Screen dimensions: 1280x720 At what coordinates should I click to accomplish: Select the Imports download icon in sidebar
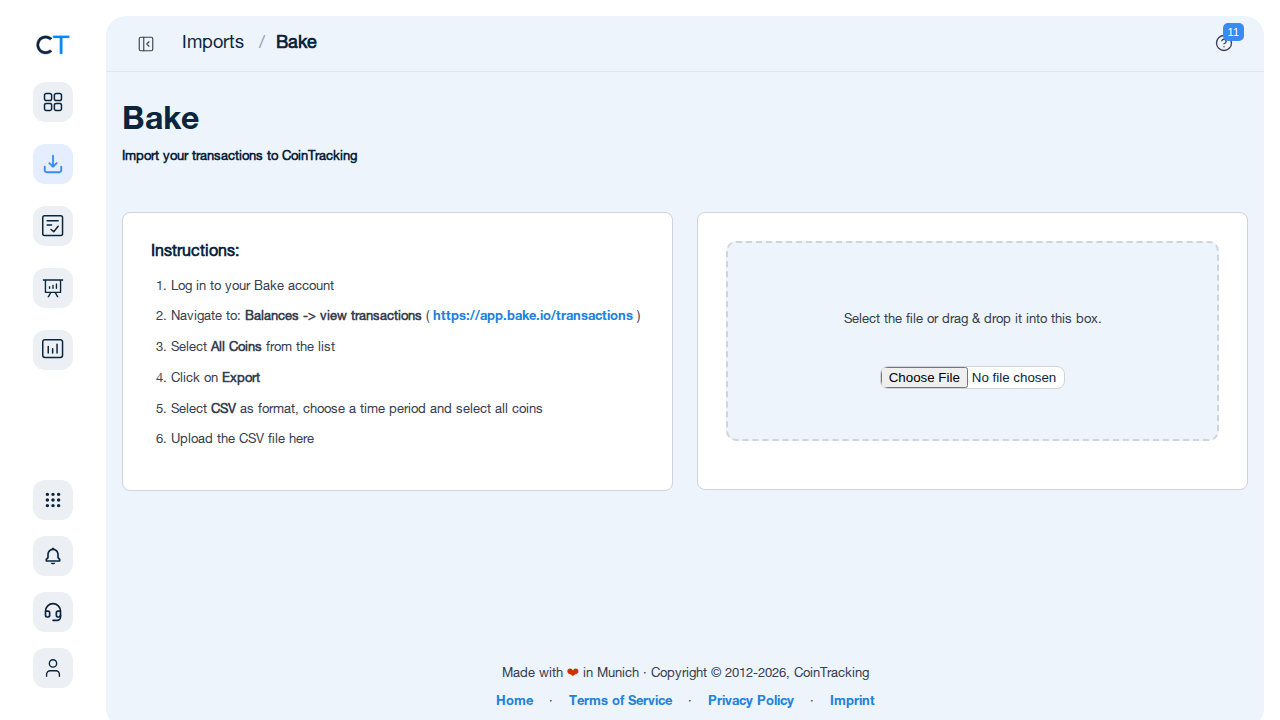point(53,164)
